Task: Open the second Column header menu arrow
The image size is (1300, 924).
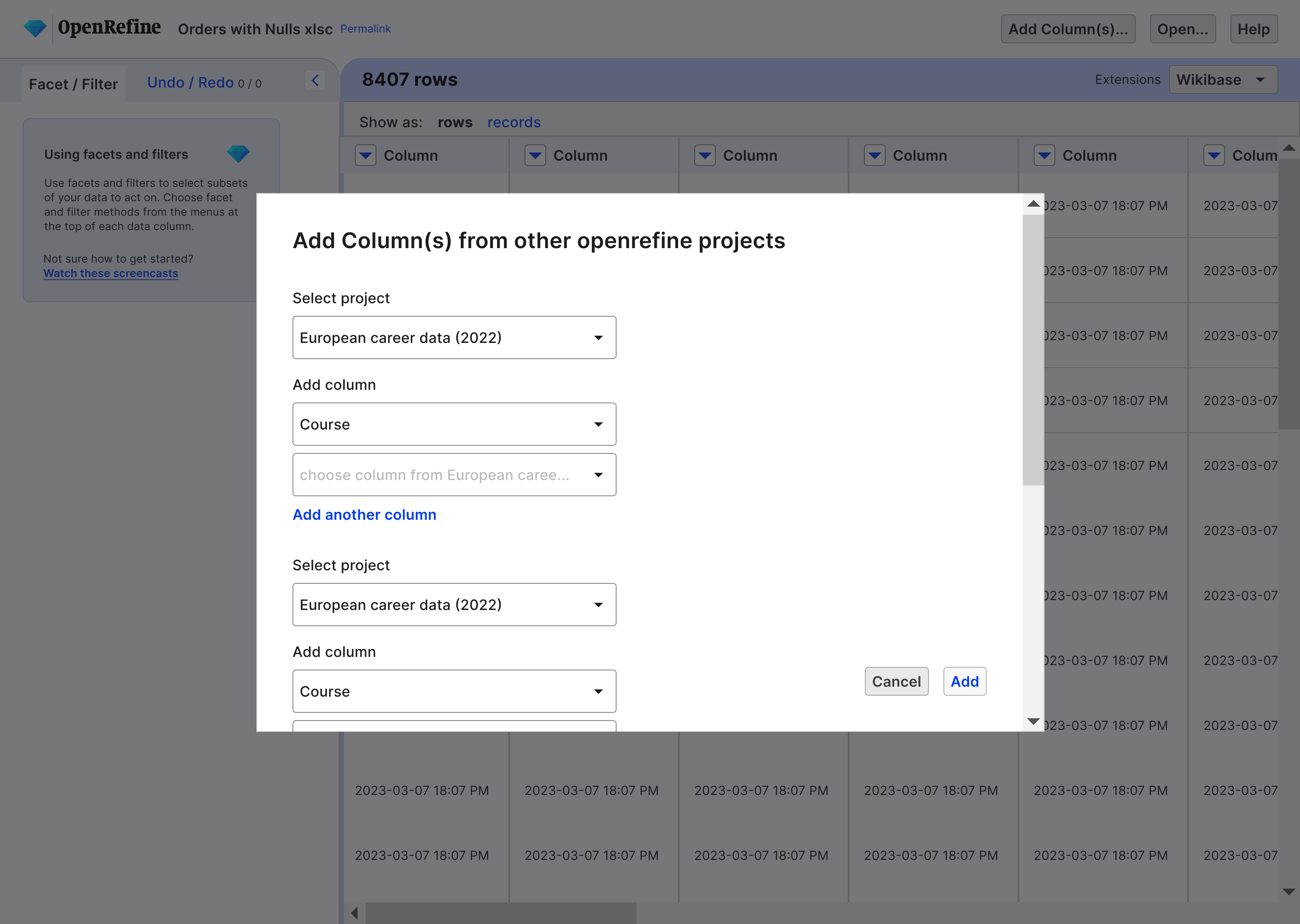Action: [x=535, y=155]
